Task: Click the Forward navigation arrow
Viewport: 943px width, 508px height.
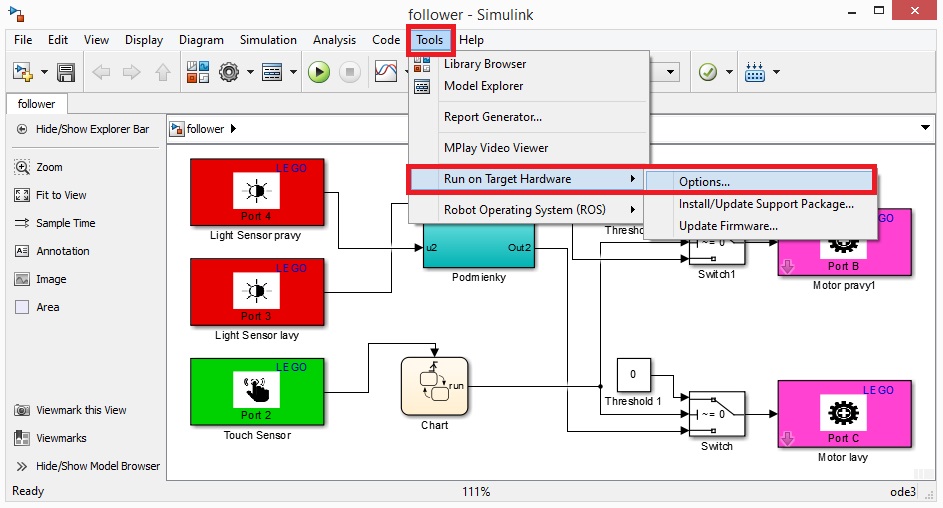Action: click(x=131, y=73)
